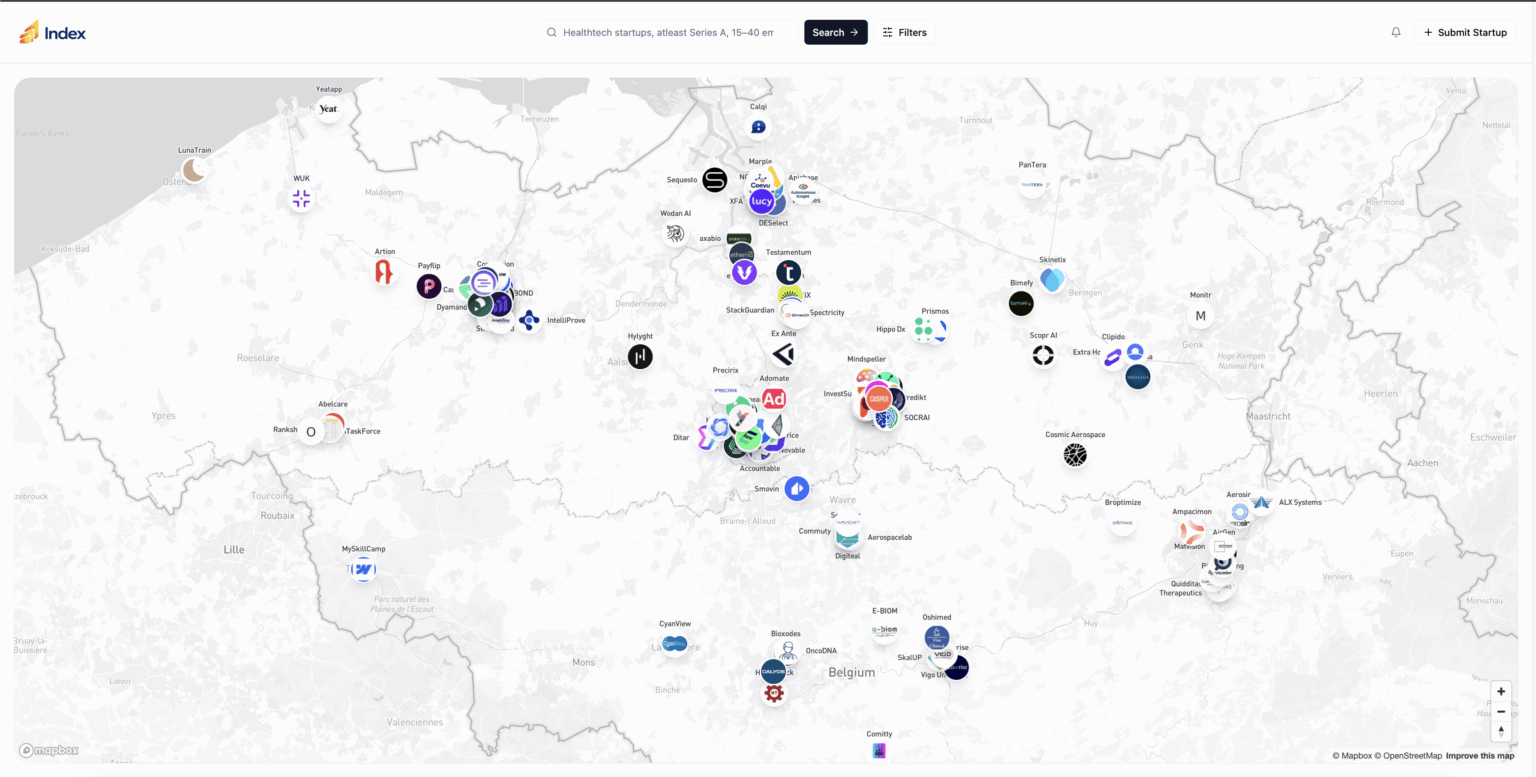Viewport: 1536px width, 777px height.
Task: Select the CASPER company logo marker
Action: pyautogui.click(x=879, y=399)
